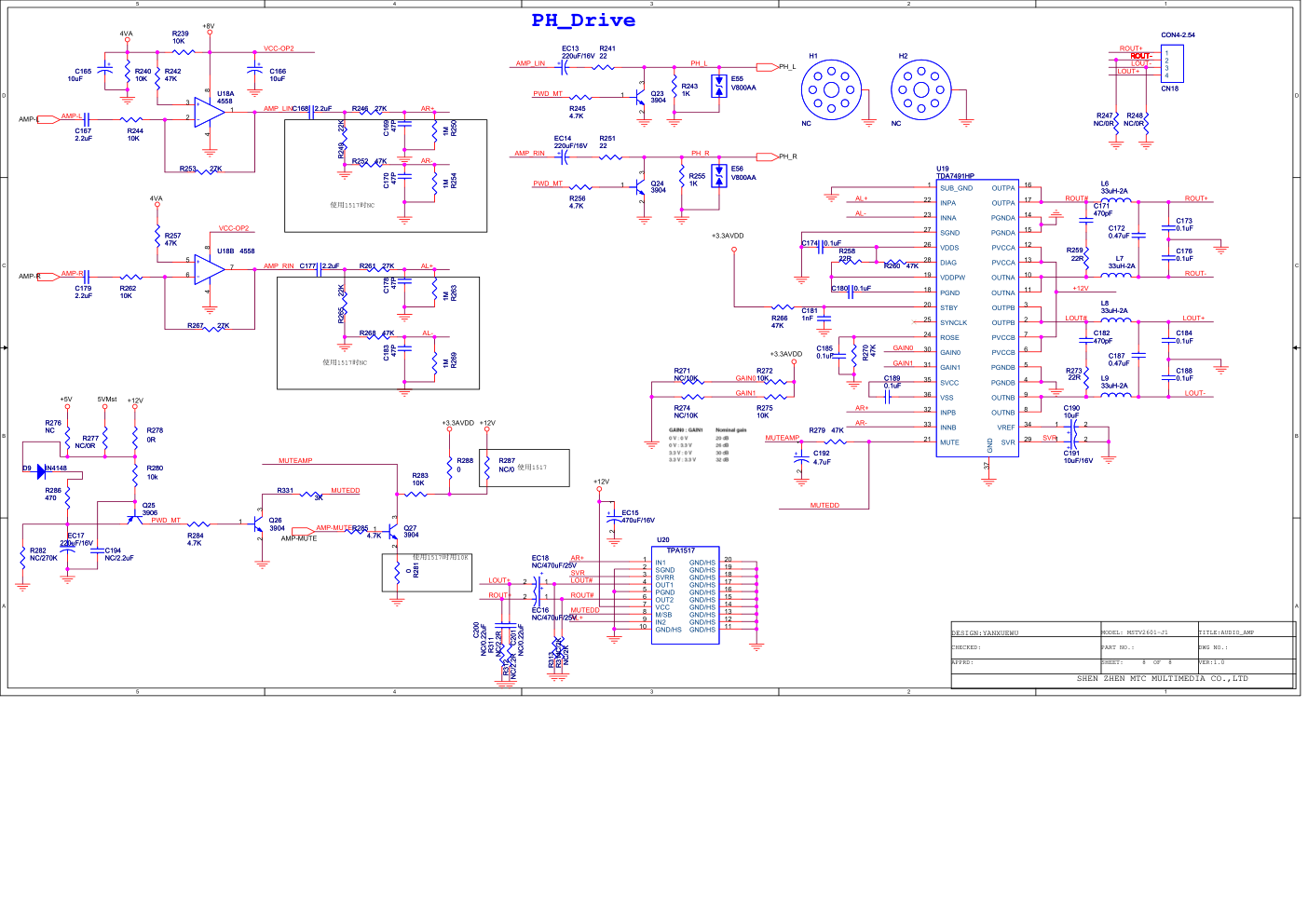
Task: Click the U18A 4558 op-amp label
Action: pyautogui.click(x=225, y=97)
